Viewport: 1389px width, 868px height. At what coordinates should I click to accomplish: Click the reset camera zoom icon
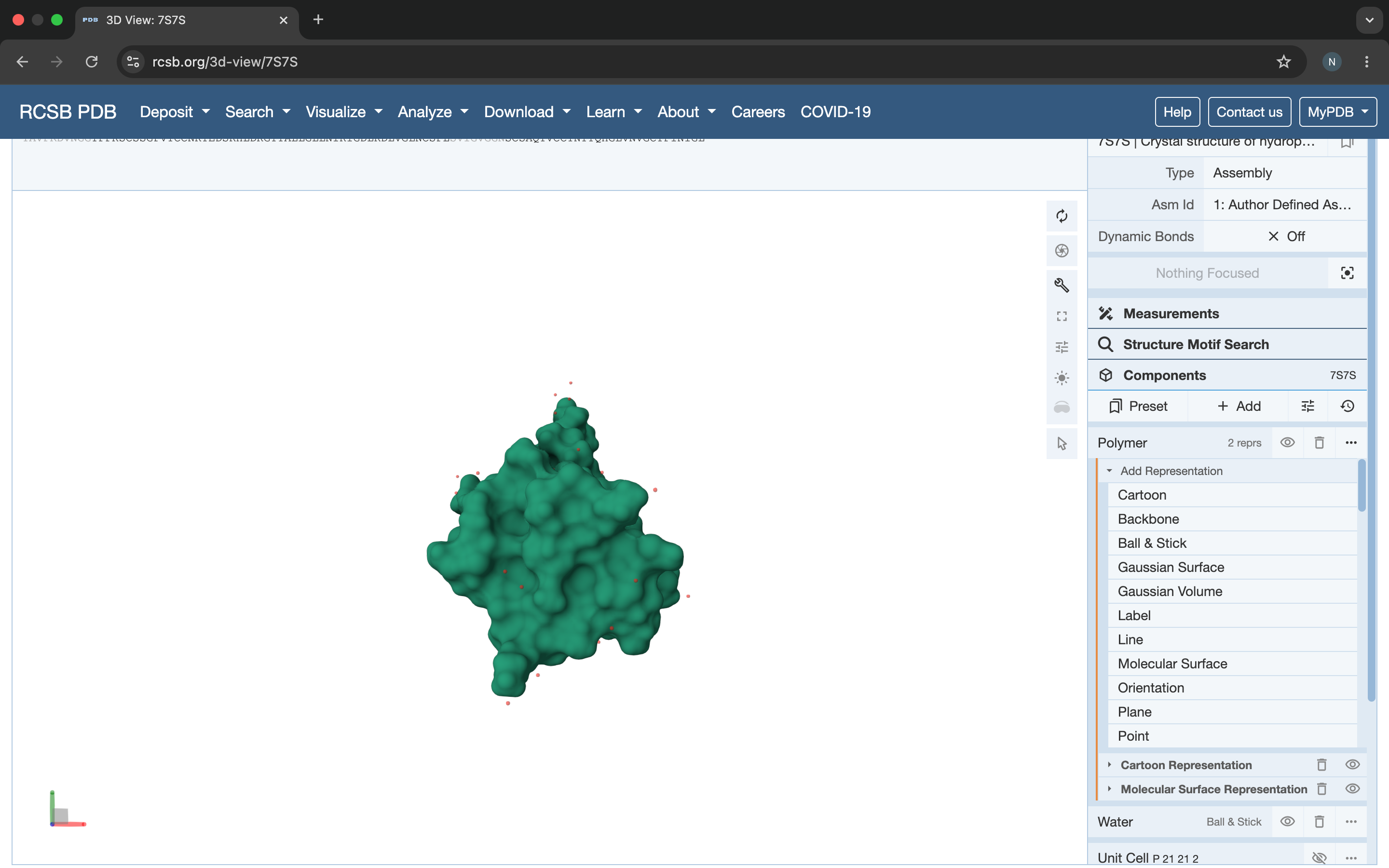pyautogui.click(x=1061, y=216)
